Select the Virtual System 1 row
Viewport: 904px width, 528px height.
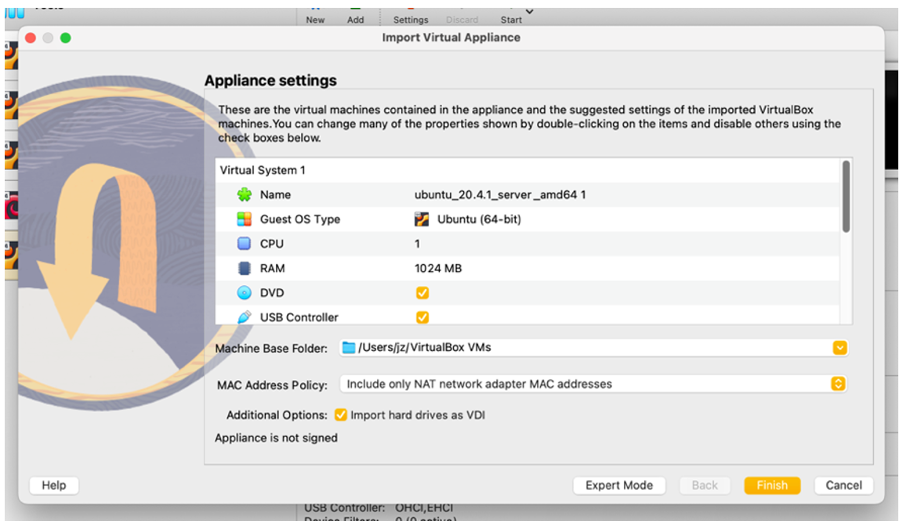pos(263,171)
